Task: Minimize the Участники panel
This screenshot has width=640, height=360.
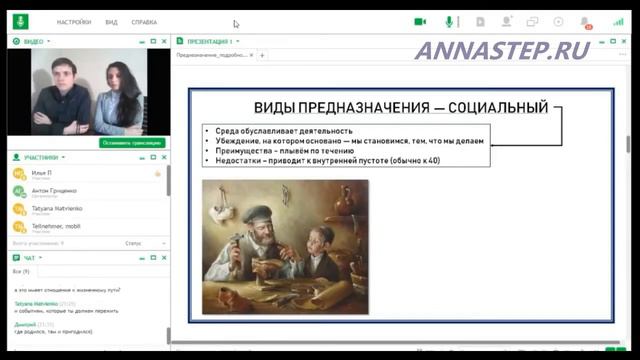Action: [142, 158]
